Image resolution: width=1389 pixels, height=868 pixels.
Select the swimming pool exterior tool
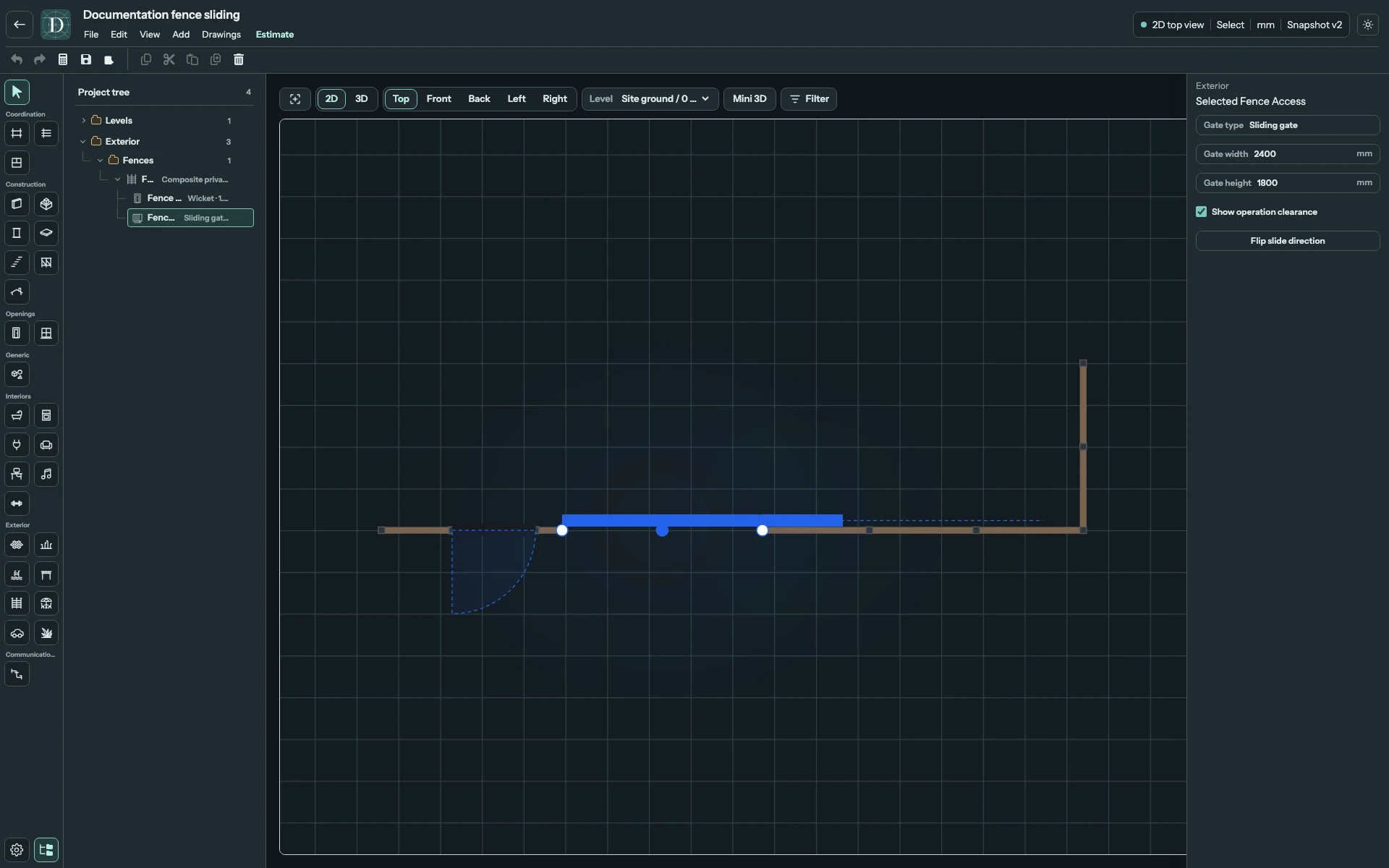pos(17,574)
